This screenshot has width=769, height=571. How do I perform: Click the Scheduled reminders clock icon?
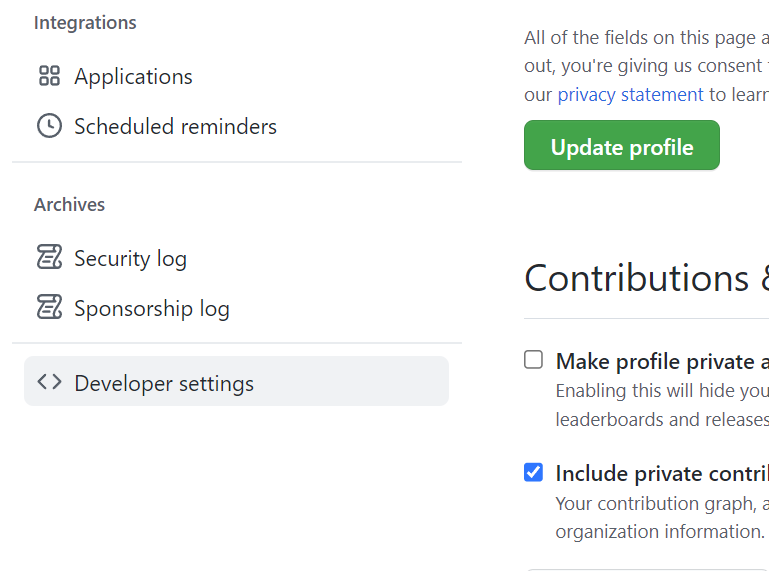(49, 126)
